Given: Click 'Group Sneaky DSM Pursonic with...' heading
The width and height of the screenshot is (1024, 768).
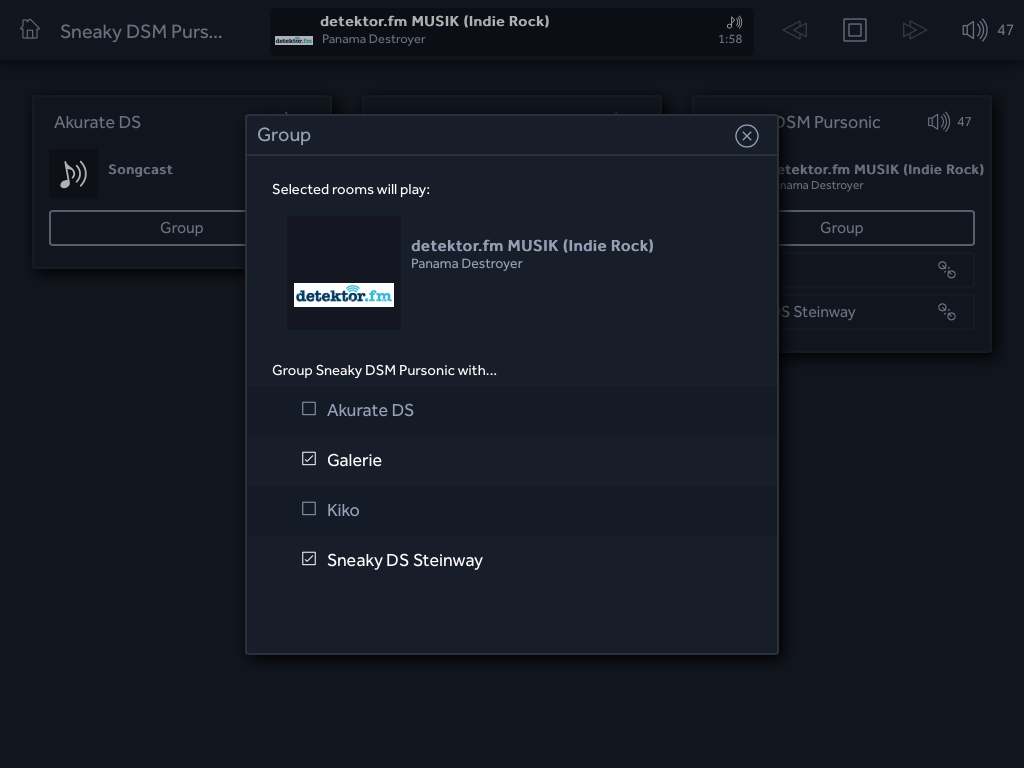Looking at the screenshot, I should [x=384, y=370].
